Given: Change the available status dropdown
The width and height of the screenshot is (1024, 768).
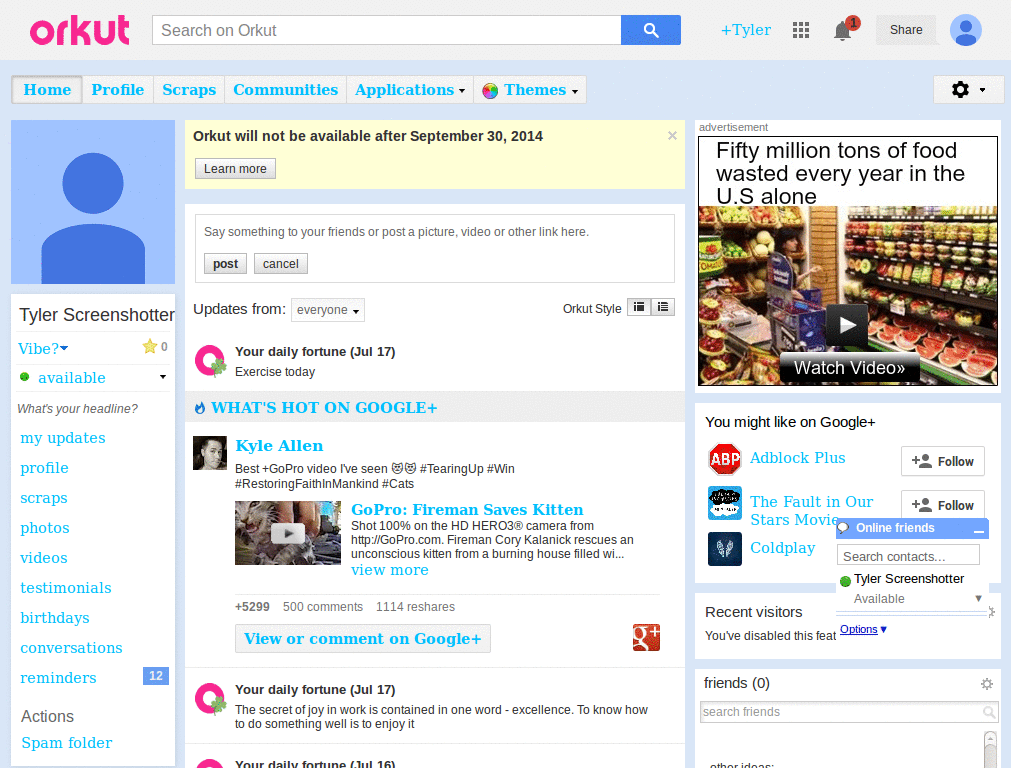Looking at the screenshot, I should [163, 377].
